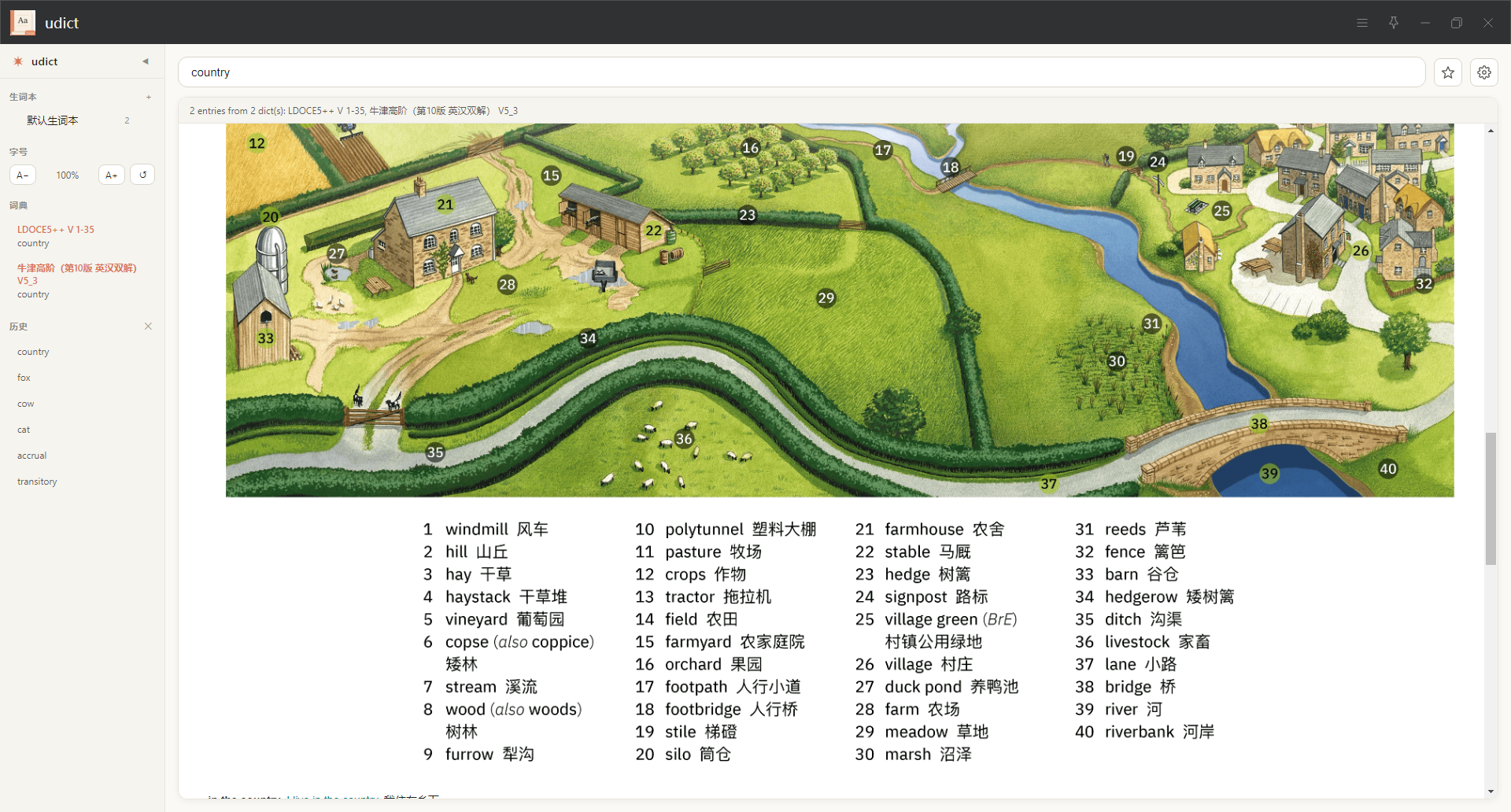Select 'fox' from search history
The height and width of the screenshot is (812, 1511).
(x=24, y=378)
